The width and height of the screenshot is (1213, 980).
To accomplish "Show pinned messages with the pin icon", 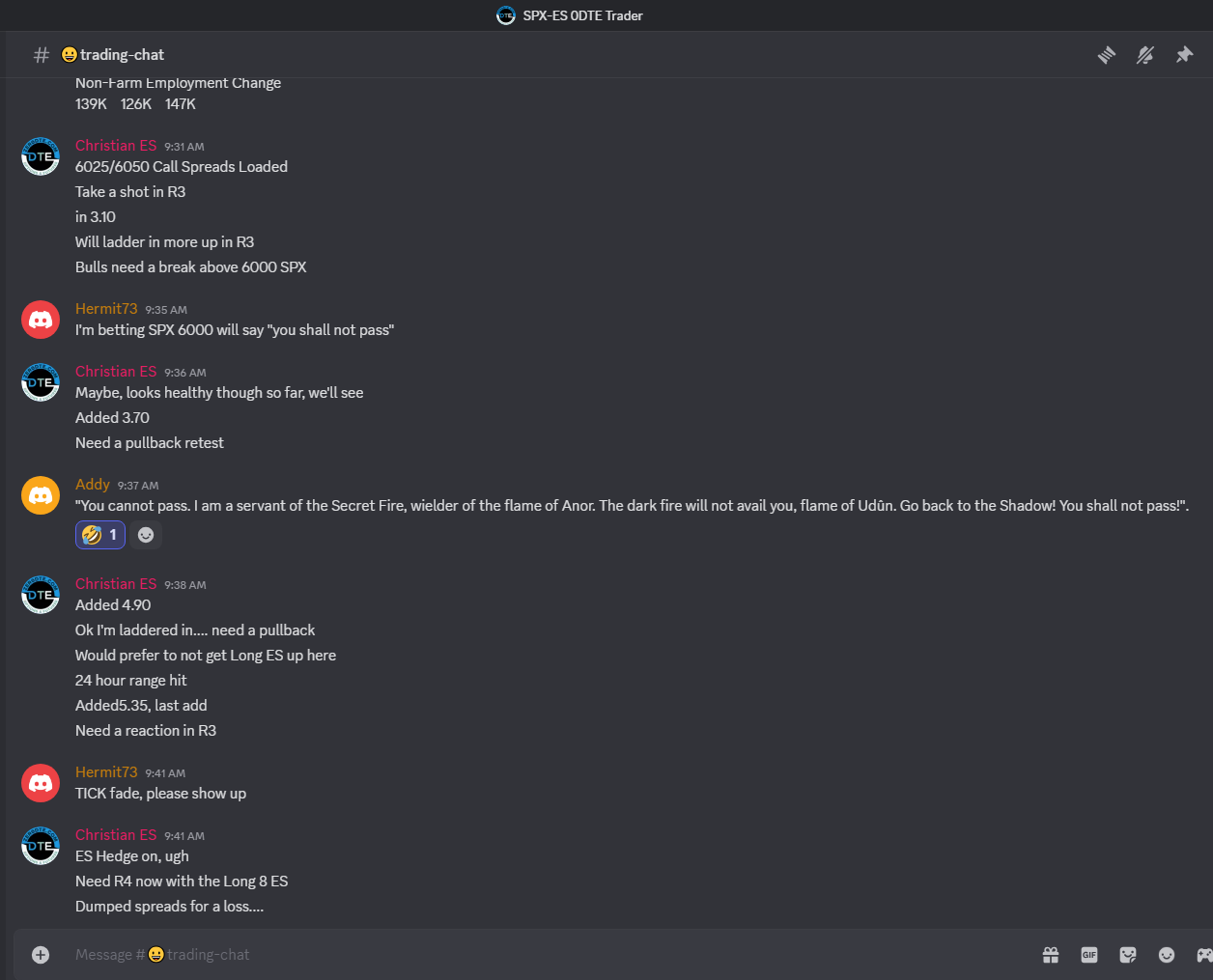I will point(1184,55).
